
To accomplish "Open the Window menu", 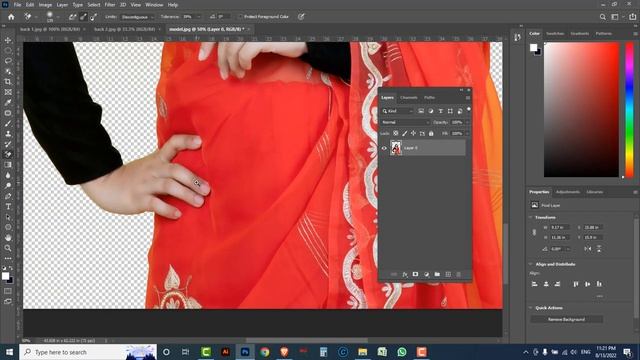I will 154,5.
